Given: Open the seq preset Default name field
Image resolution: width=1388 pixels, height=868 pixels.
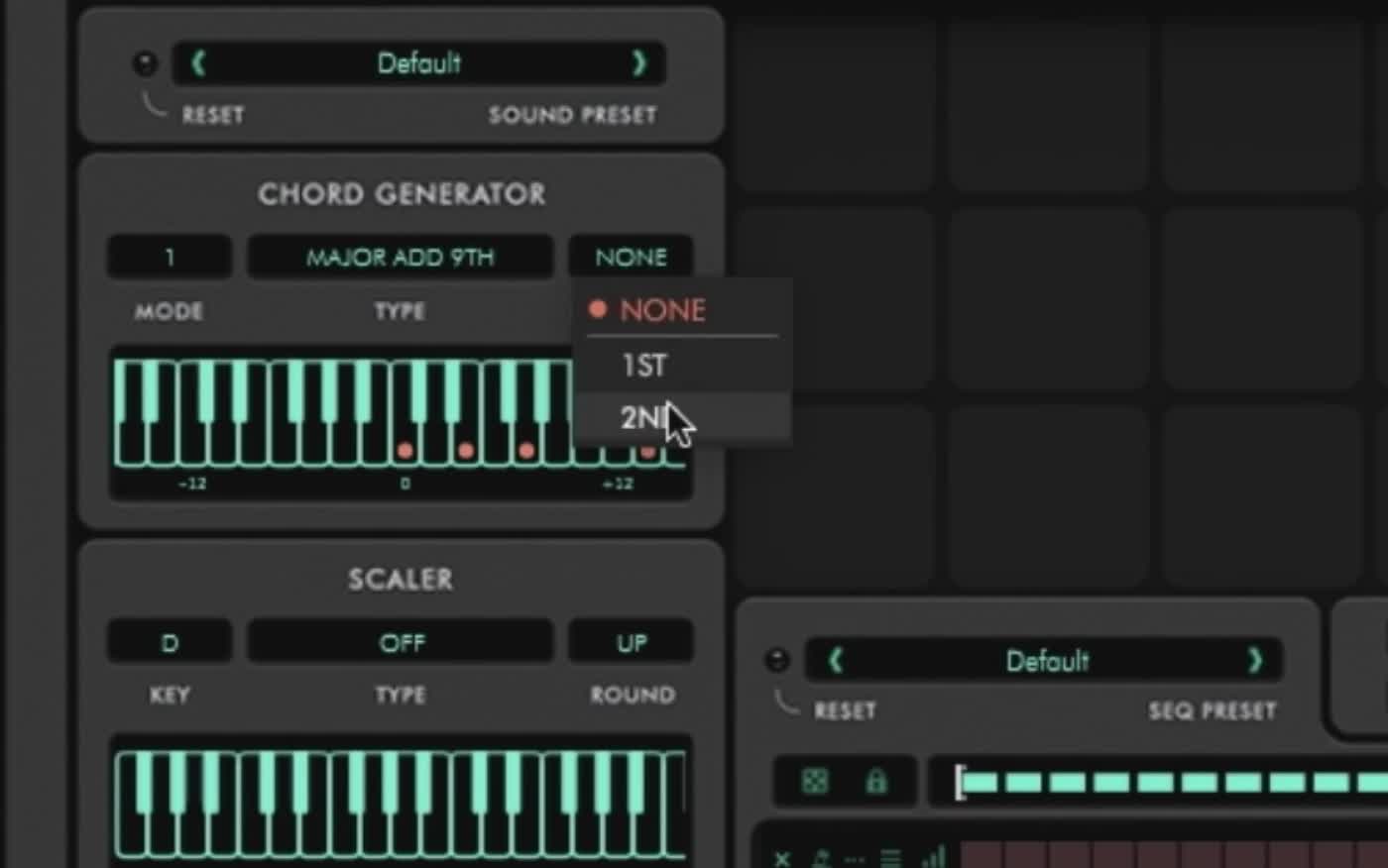Looking at the screenshot, I should (x=1046, y=660).
